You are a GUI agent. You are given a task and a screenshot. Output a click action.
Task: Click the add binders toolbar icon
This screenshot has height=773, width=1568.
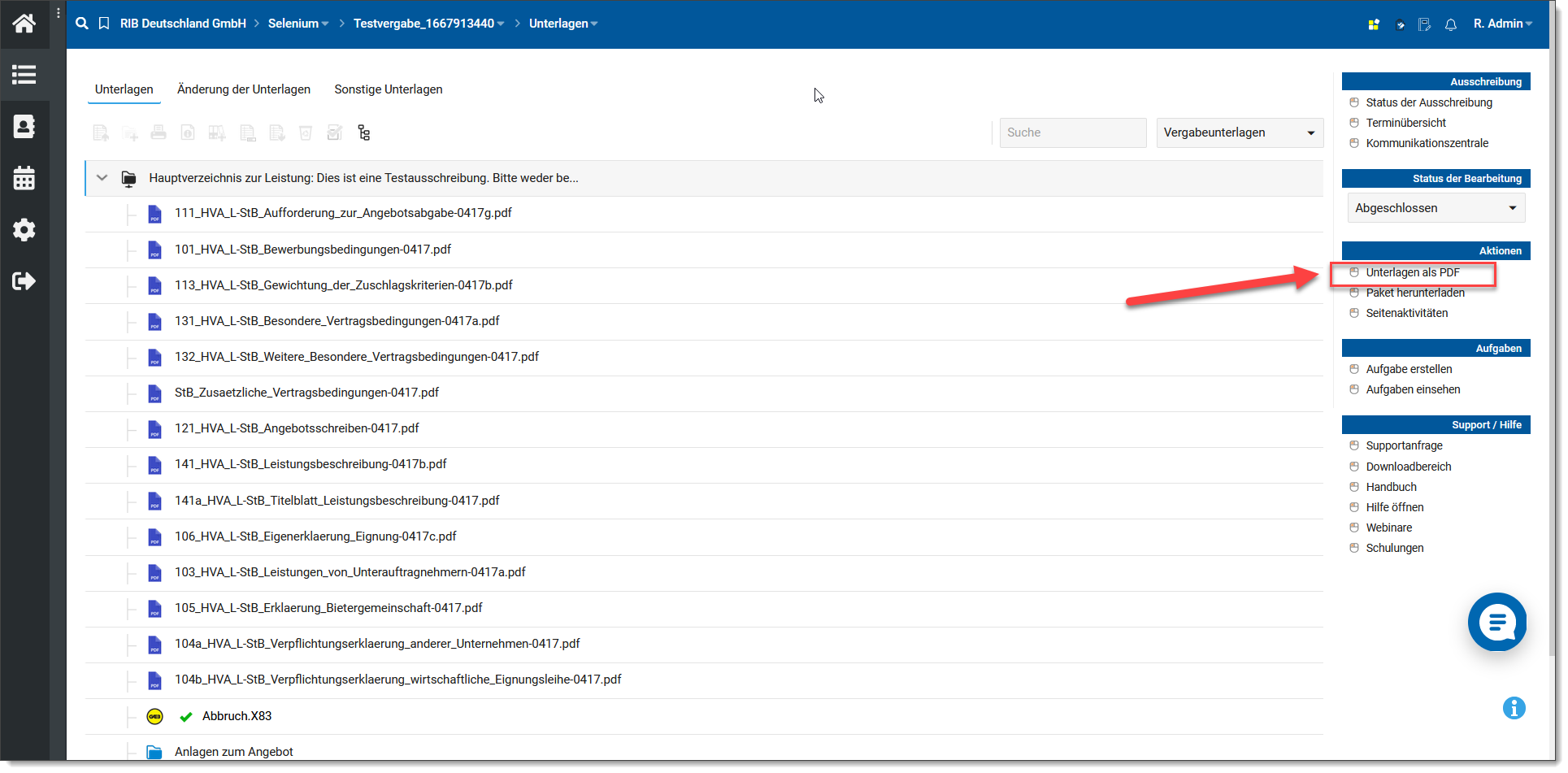217,132
